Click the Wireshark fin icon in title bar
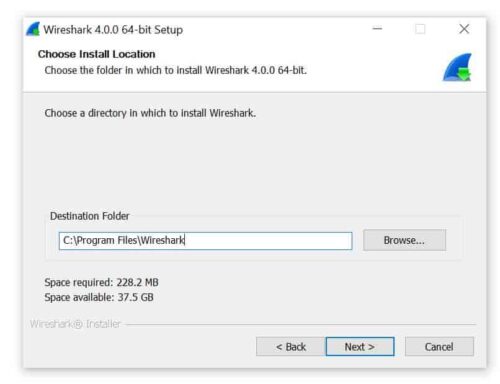Screen dimensions: 500x384 point(33,29)
